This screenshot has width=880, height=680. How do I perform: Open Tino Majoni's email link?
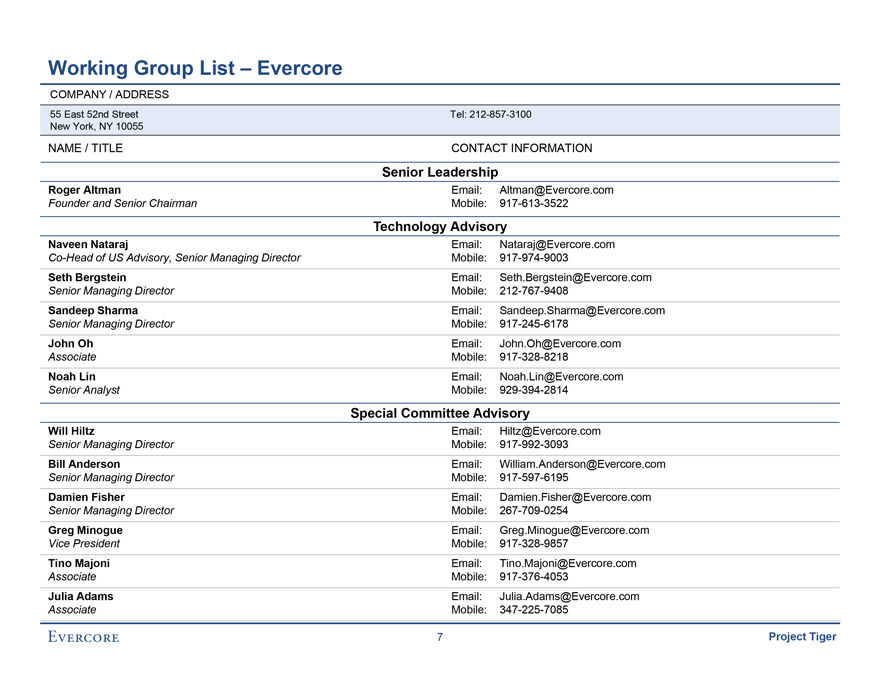[x=568, y=563]
